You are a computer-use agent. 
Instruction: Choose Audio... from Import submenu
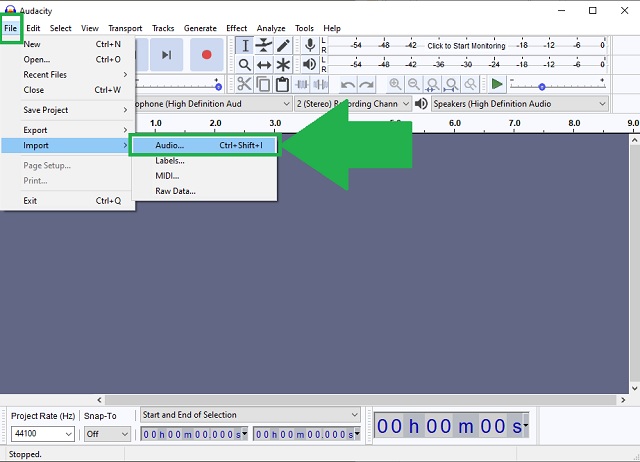(x=204, y=145)
